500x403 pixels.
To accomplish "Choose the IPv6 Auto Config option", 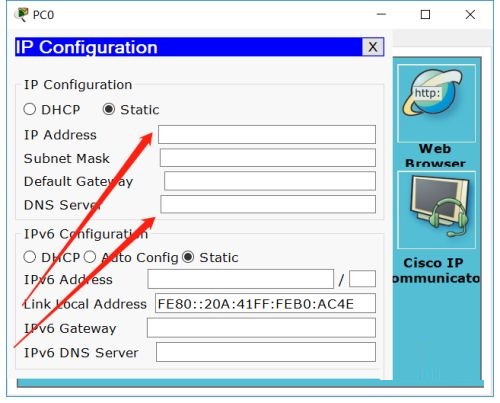I will pos(90,257).
